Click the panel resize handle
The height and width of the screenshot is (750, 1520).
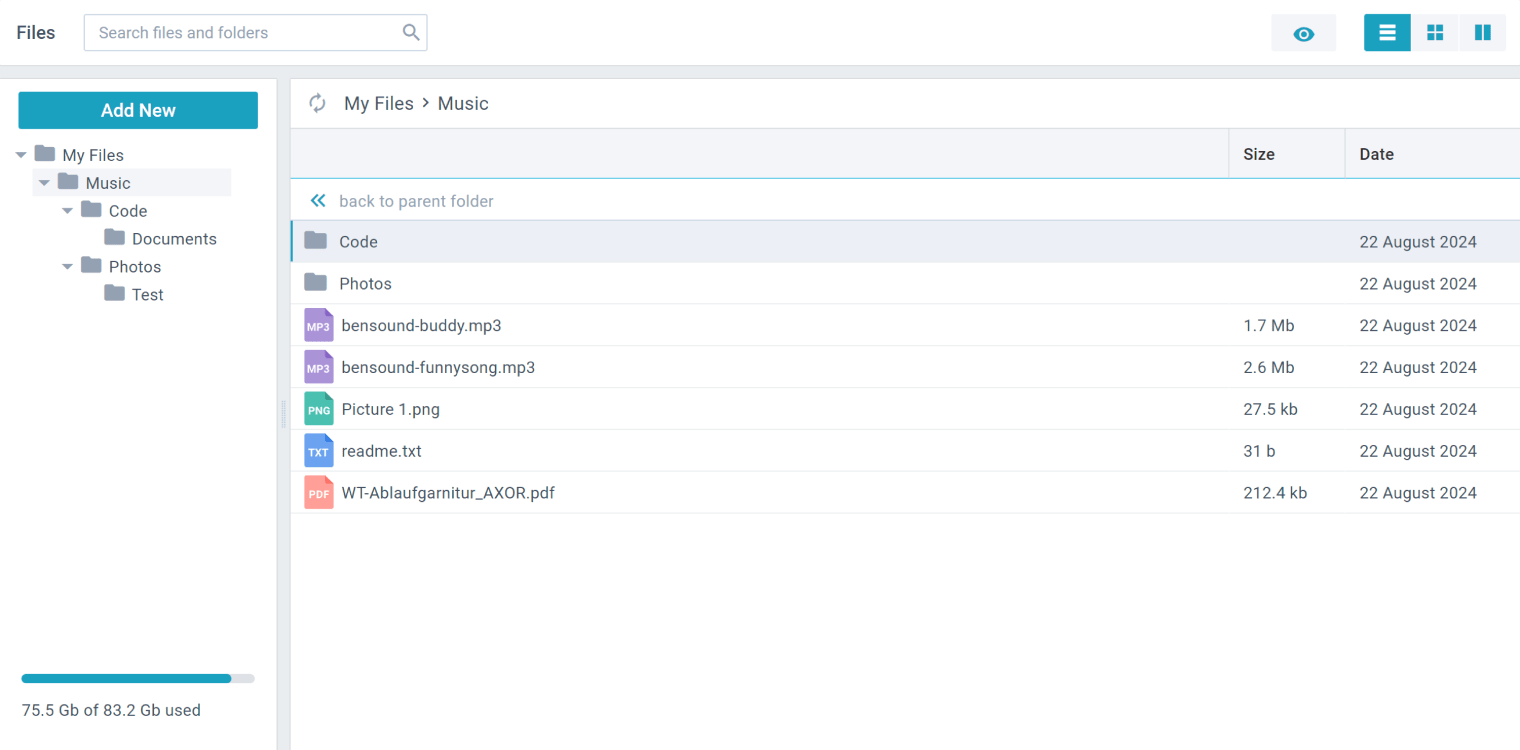pyautogui.click(x=284, y=412)
